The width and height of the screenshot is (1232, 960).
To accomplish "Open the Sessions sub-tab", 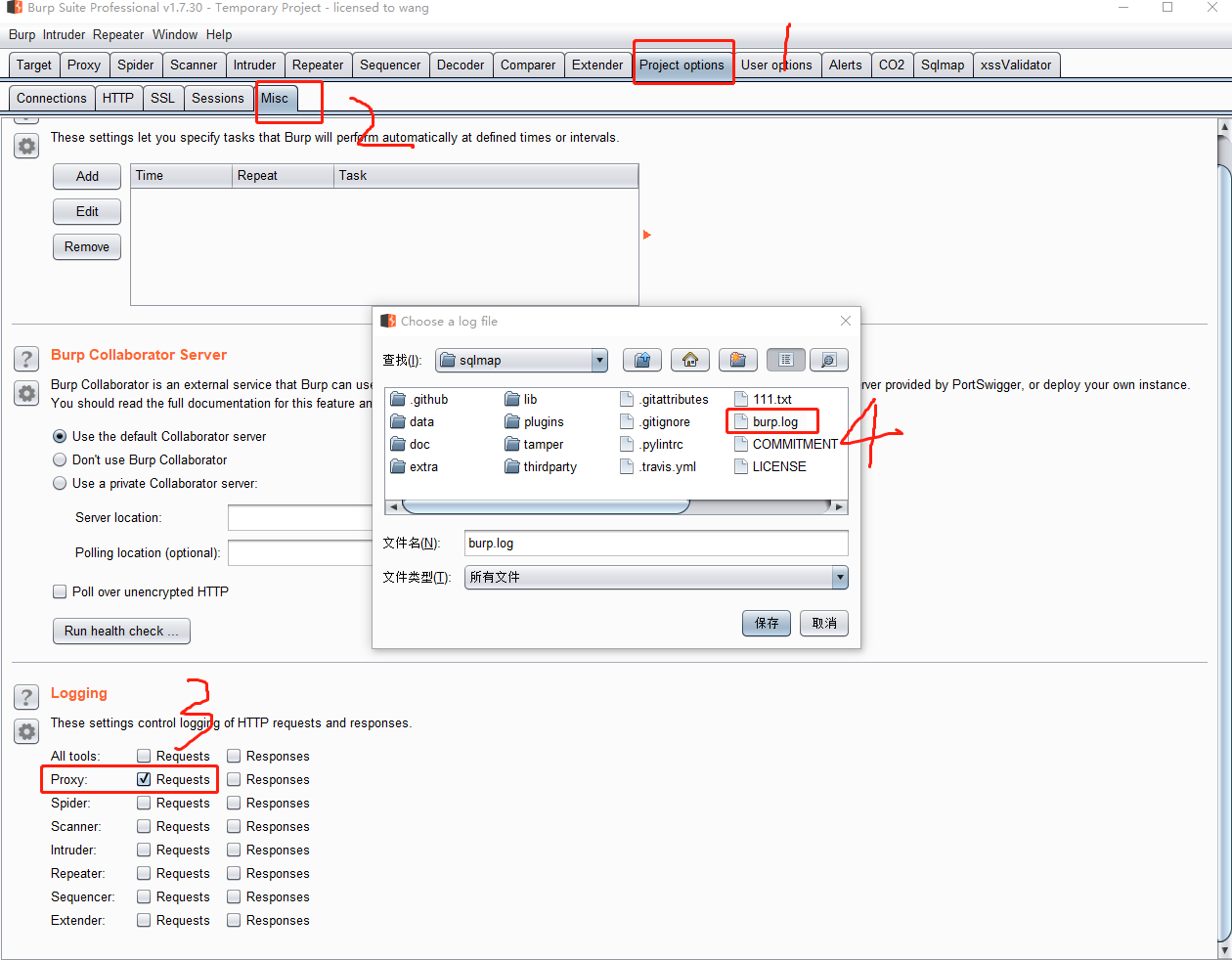I will click(x=217, y=98).
